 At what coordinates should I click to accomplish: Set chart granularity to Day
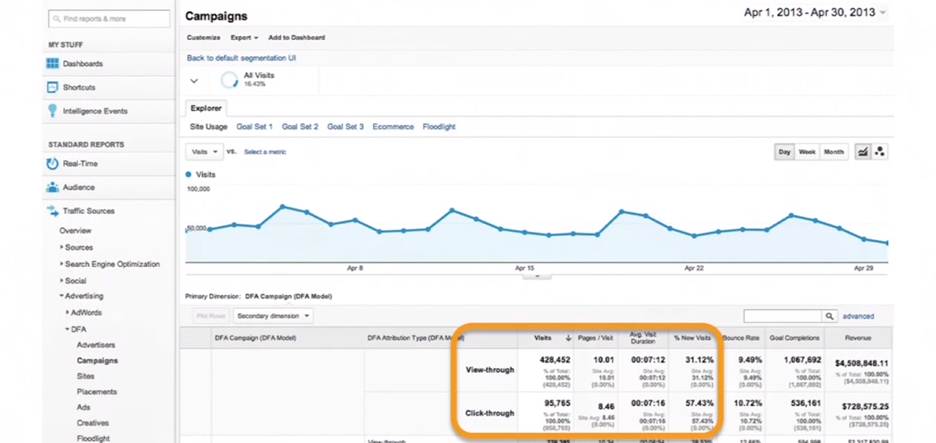pyautogui.click(x=785, y=152)
